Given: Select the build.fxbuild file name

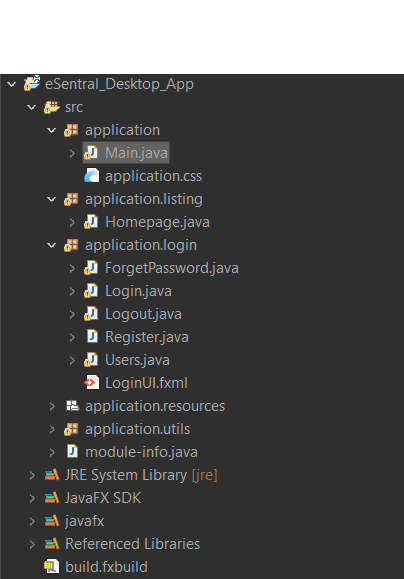Looking at the screenshot, I should pyautogui.click(x=106, y=567).
